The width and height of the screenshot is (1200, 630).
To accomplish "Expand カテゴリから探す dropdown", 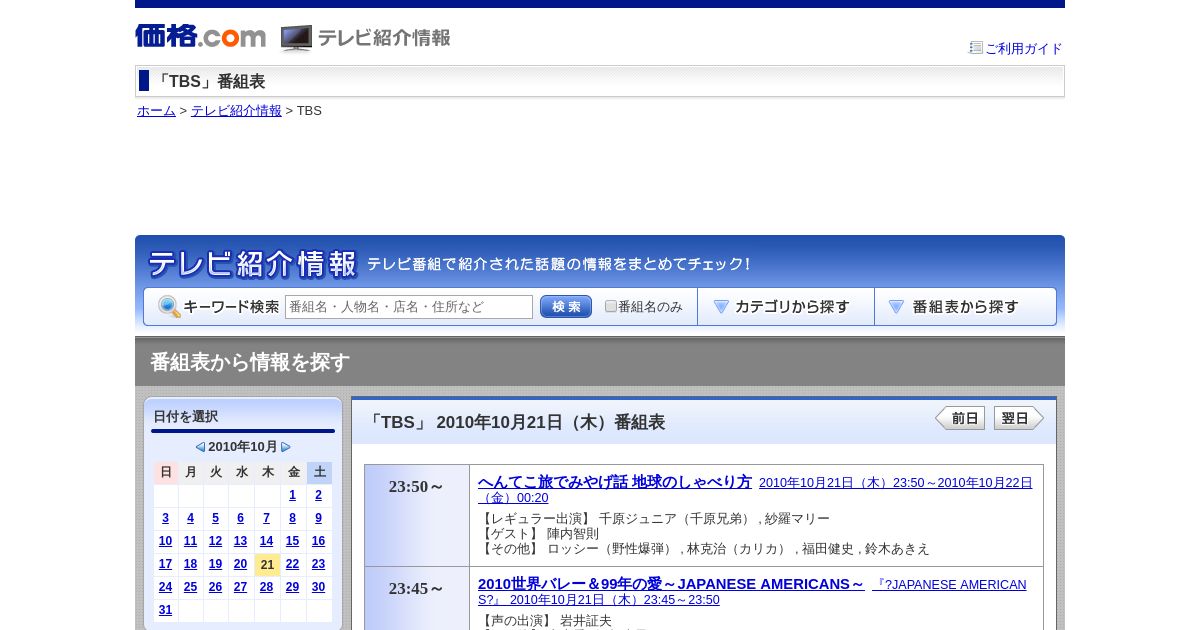I will click(786, 307).
